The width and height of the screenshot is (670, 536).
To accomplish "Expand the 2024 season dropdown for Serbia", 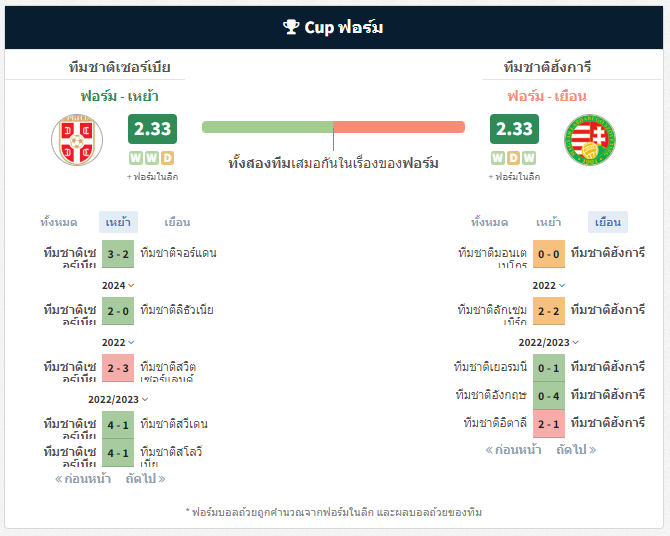I will tap(118, 285).
